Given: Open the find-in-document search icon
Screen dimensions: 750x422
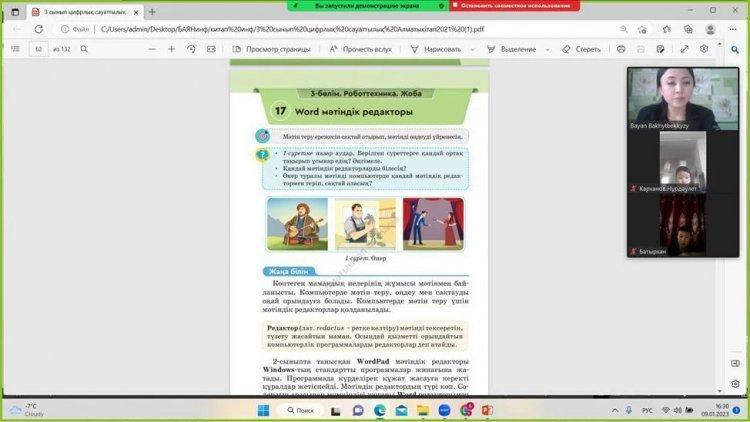Looking at the screenshot, I should tap(84, 49).
